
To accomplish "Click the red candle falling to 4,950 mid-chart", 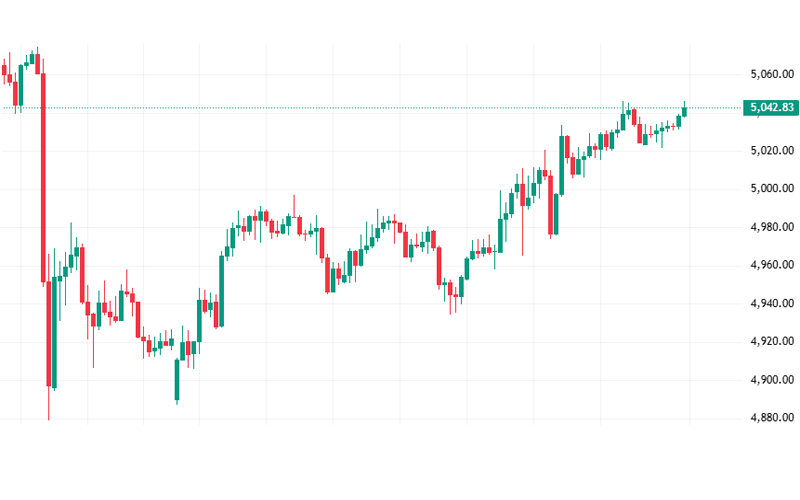I will click(x=439, y=265).
